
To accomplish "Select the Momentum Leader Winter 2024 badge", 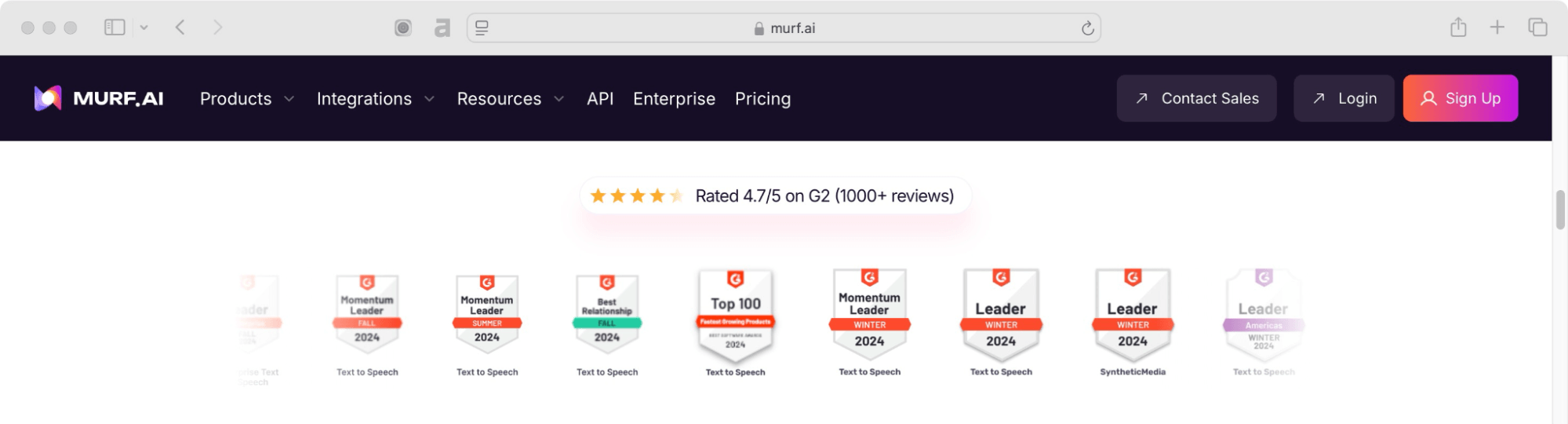I will click(x=869, y=314).
